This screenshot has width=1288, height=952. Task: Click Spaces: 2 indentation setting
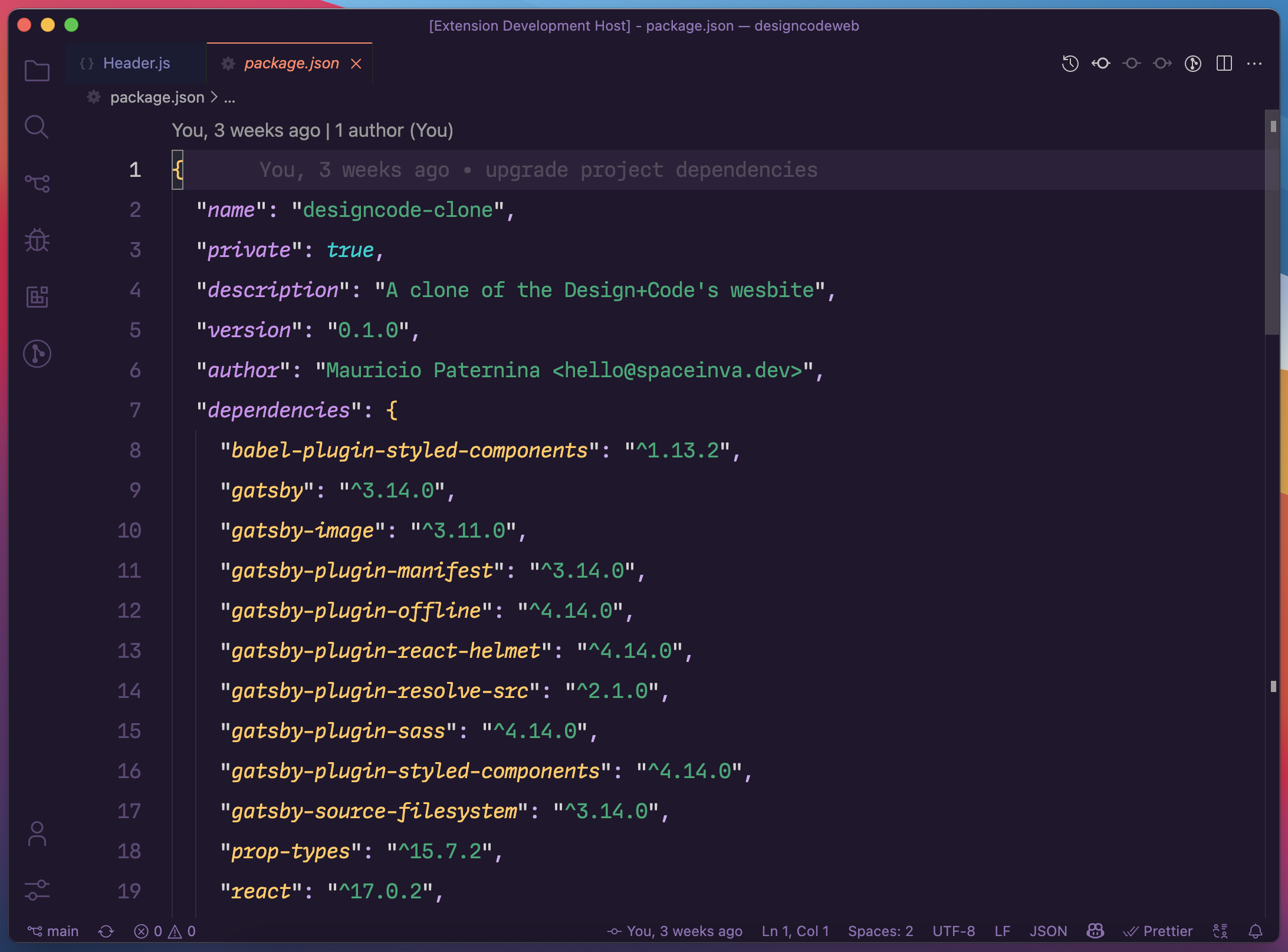880,931
